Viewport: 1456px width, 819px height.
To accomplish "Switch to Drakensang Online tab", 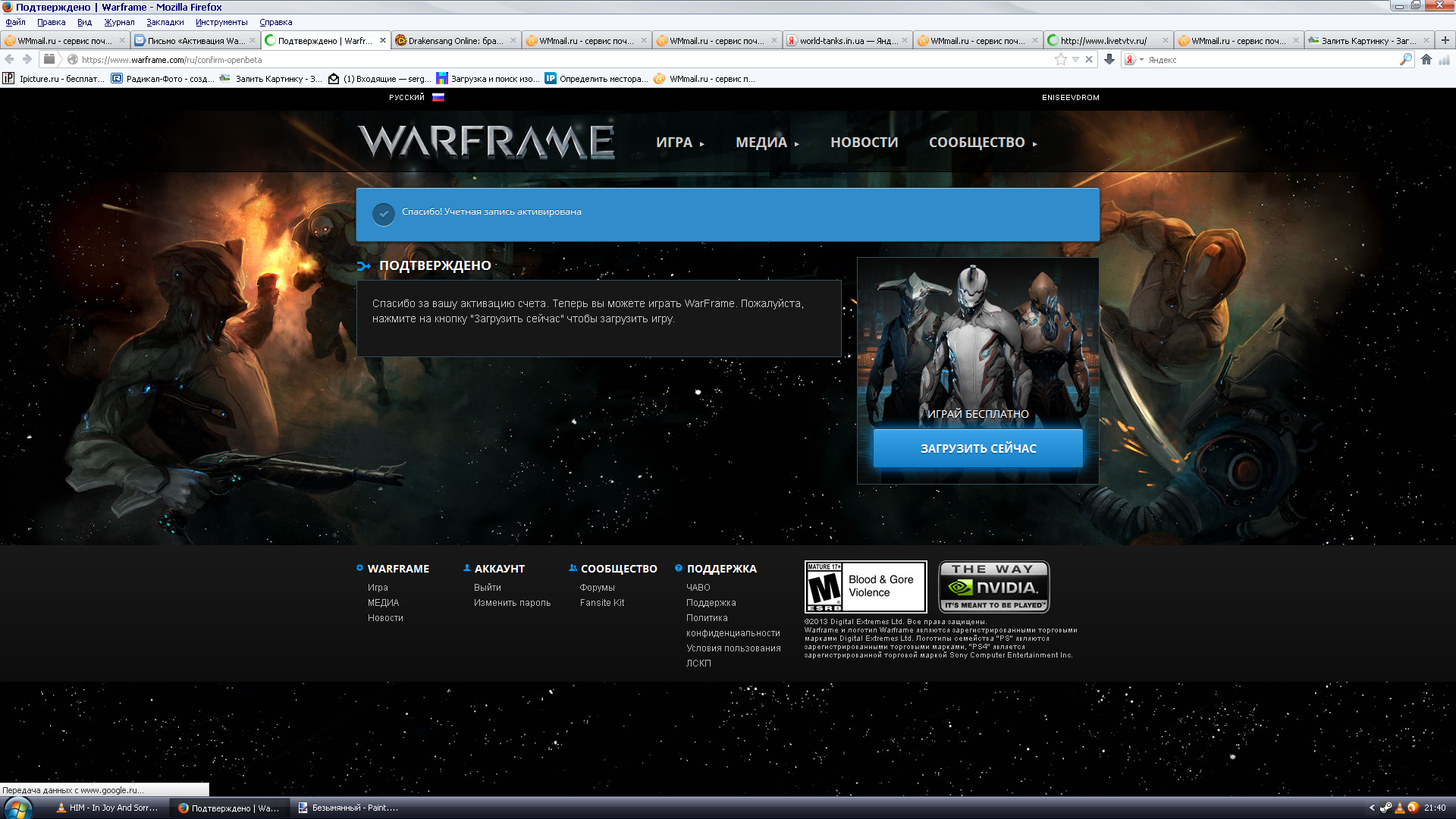I will pyautogui.click(x=455, y=41).
